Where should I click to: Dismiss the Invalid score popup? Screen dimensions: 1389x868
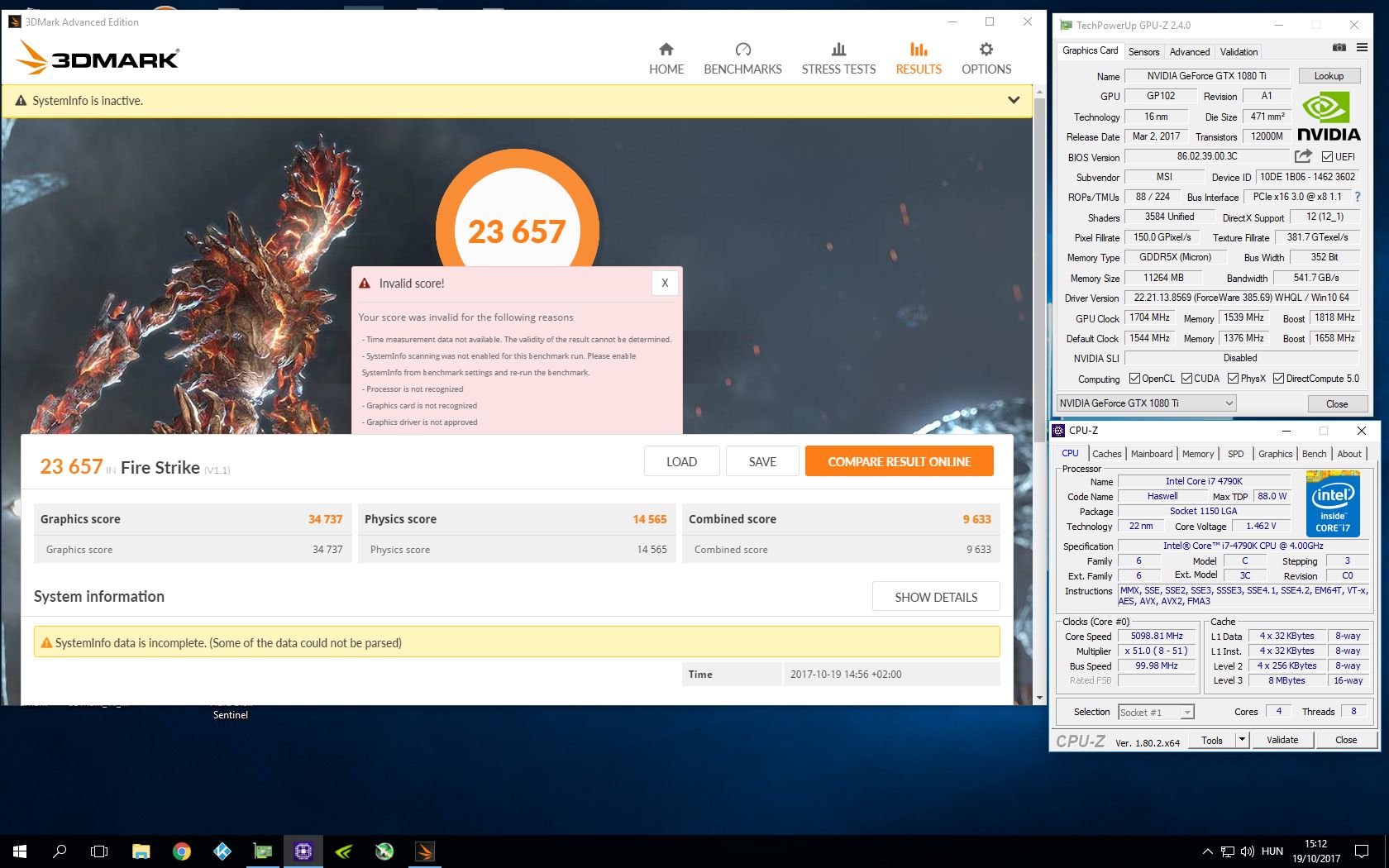tap(665, 284)
